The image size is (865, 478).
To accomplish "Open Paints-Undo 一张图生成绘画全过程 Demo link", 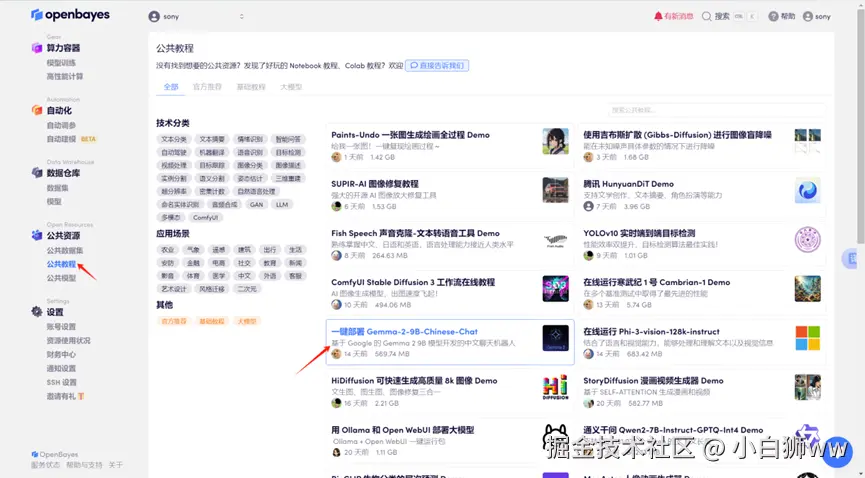I will [x=410, y=135].
